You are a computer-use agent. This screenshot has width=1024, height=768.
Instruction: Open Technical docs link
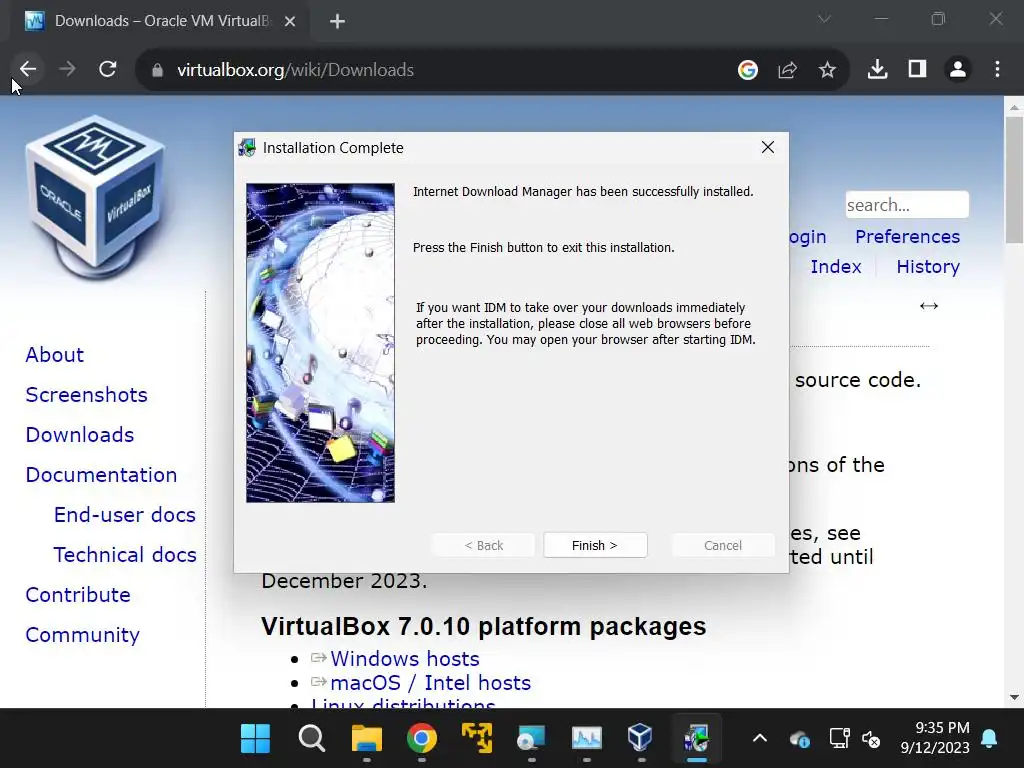[125, 554]
